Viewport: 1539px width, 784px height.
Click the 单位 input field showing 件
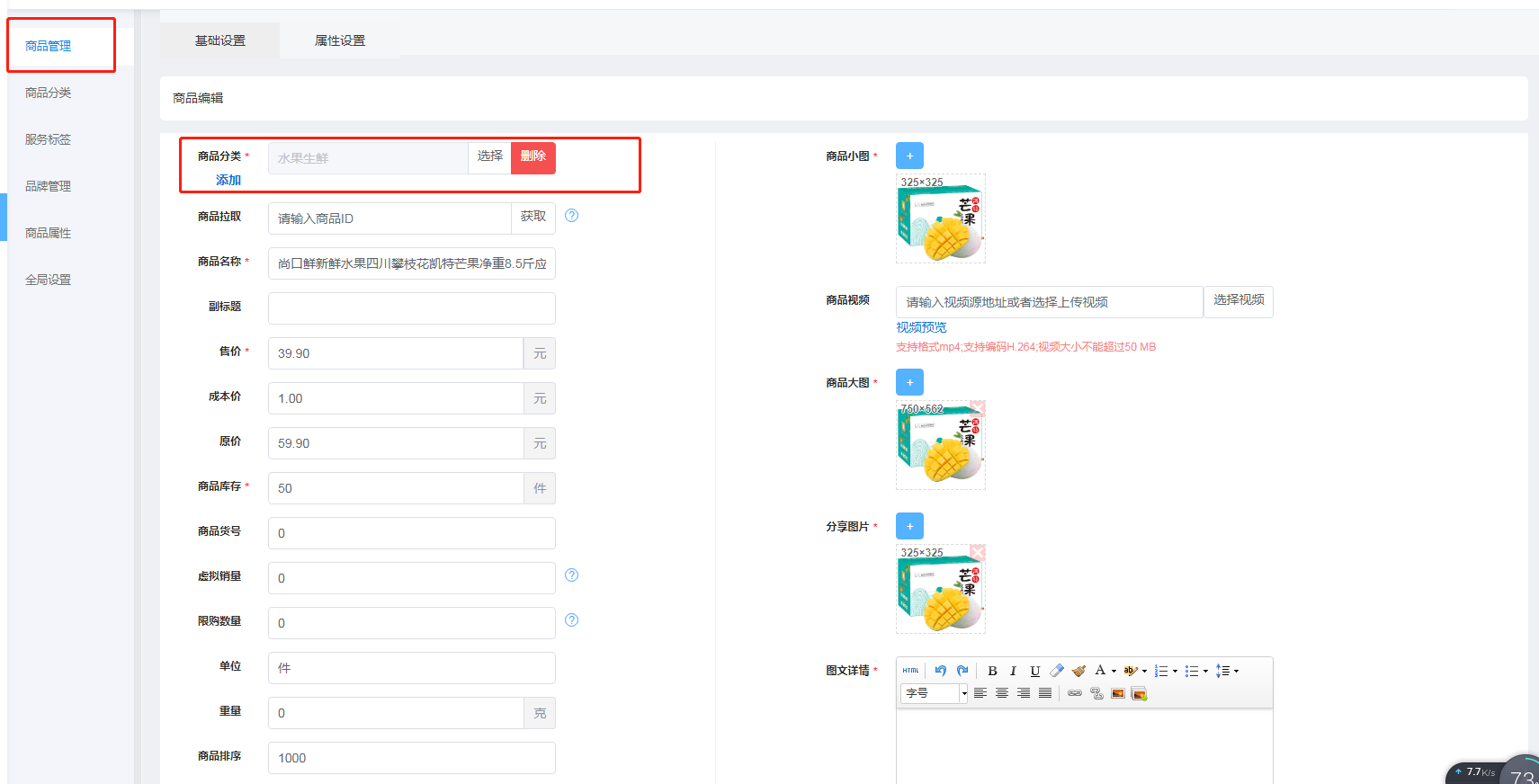(412, 668)
